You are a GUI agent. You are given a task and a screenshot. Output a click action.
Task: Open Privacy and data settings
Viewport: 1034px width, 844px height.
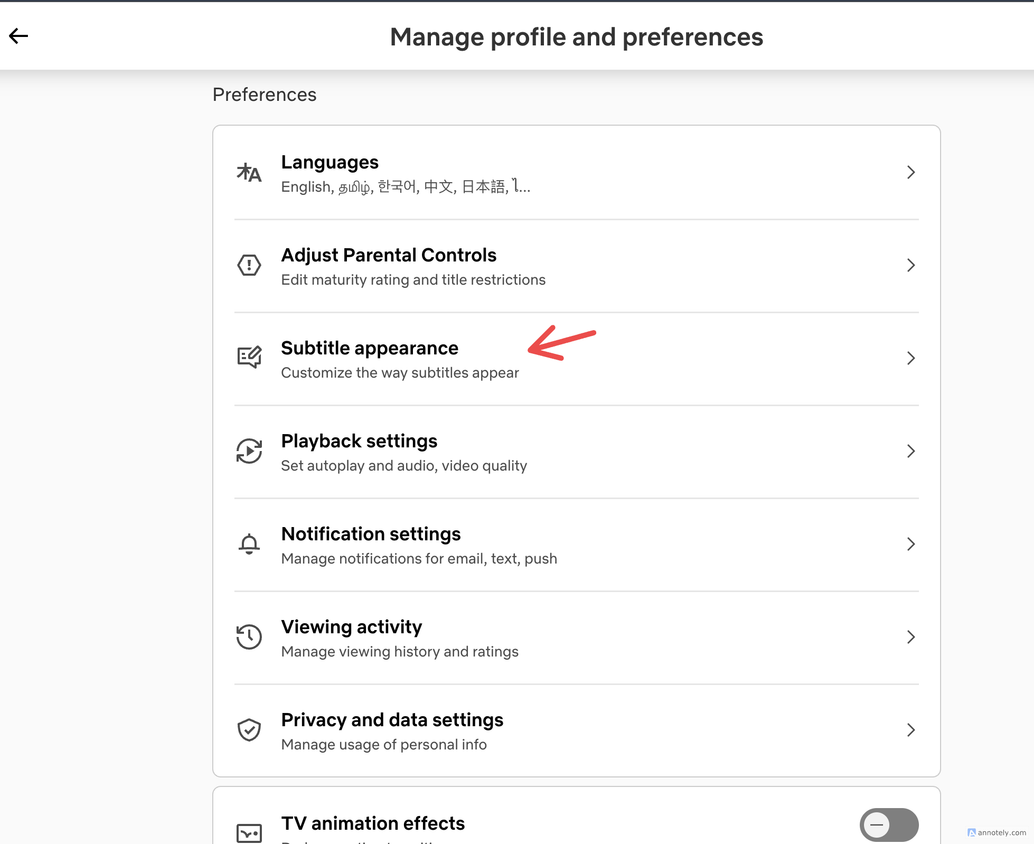[576, 731]
